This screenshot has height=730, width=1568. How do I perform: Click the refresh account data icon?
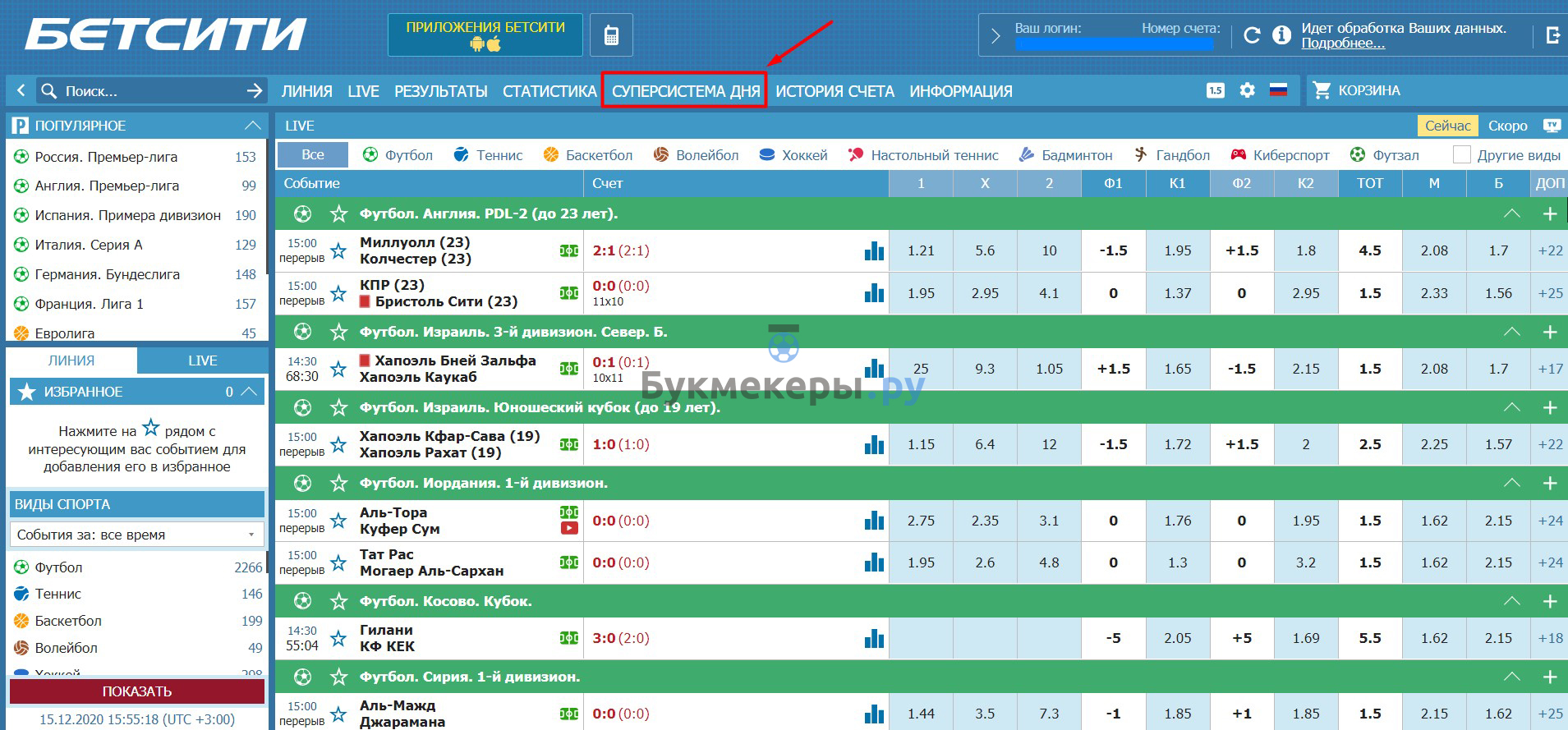point(1252,35)
